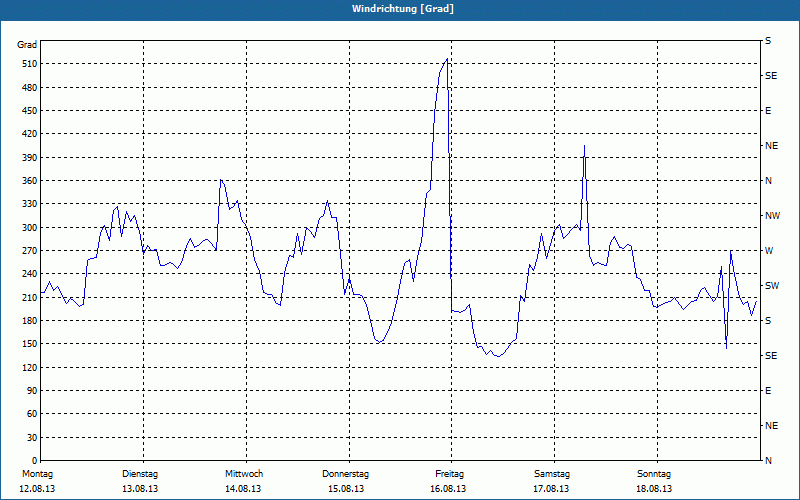Click the 120 degree axis label
Screen dimensions: 800x500
pyautogui.click(x=30, y=367)
